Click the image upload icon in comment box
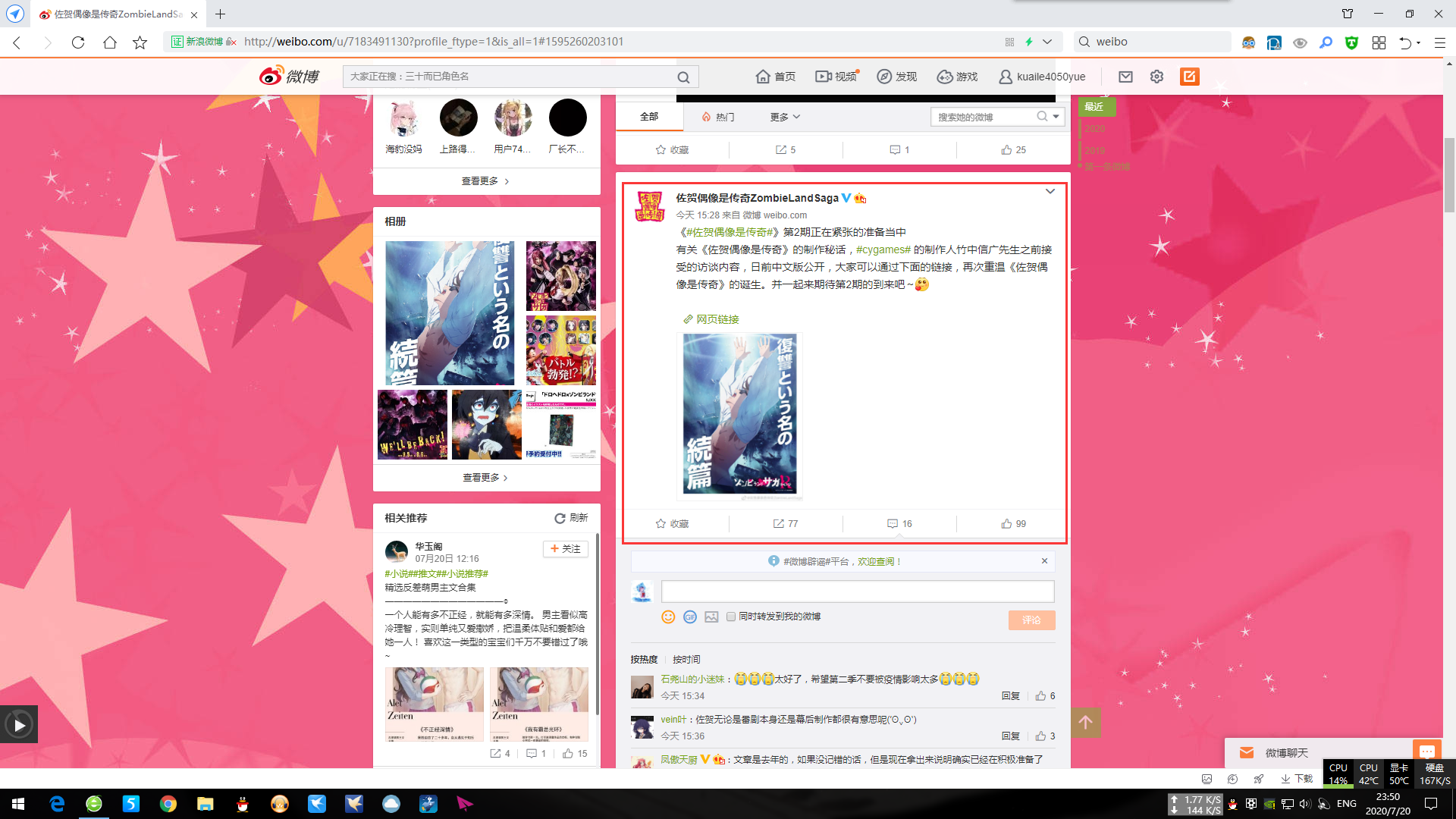Viewport: 1456px width, 819px height. [711, 617]
